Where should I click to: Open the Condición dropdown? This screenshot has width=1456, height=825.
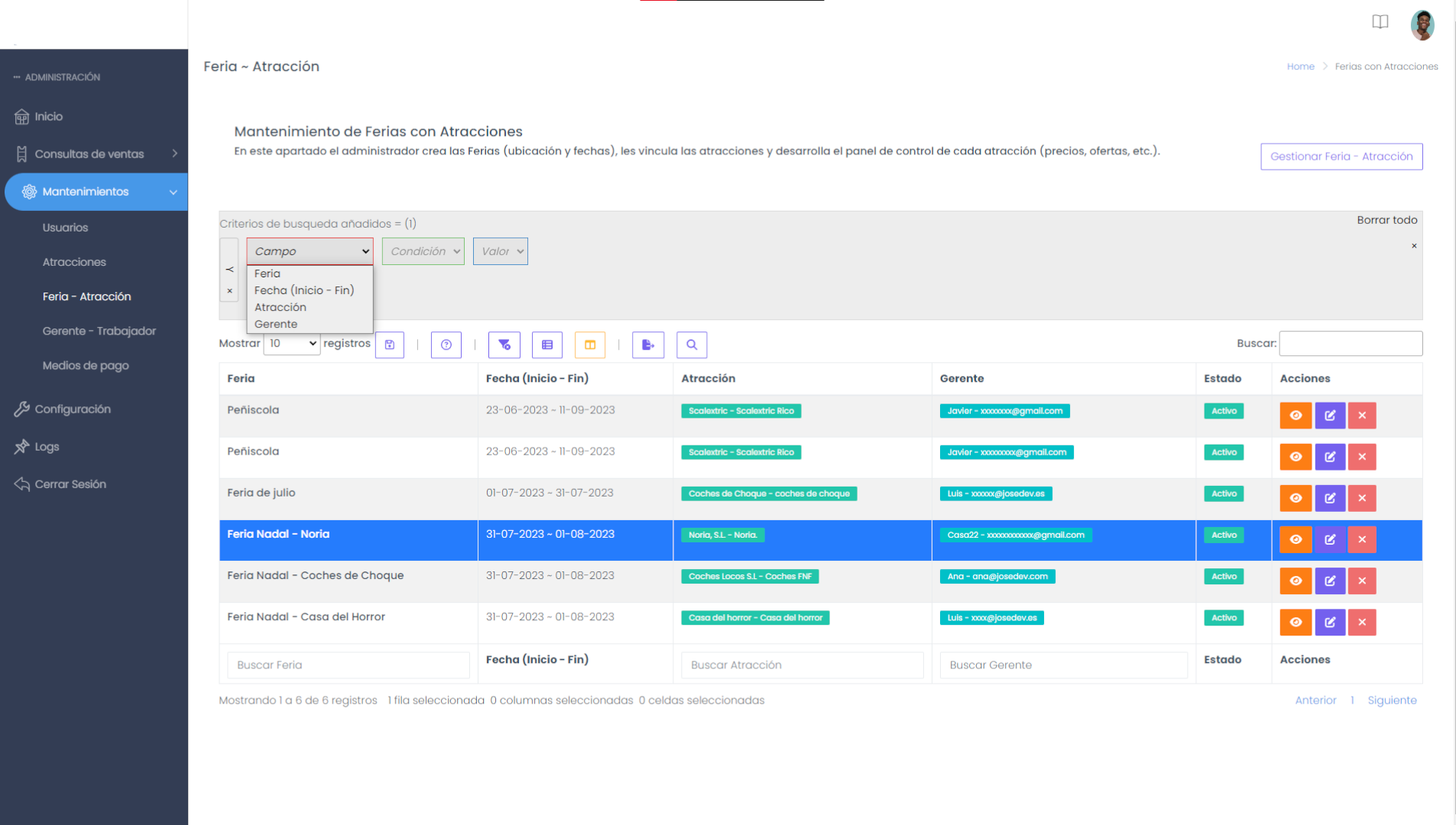(423, 251)
